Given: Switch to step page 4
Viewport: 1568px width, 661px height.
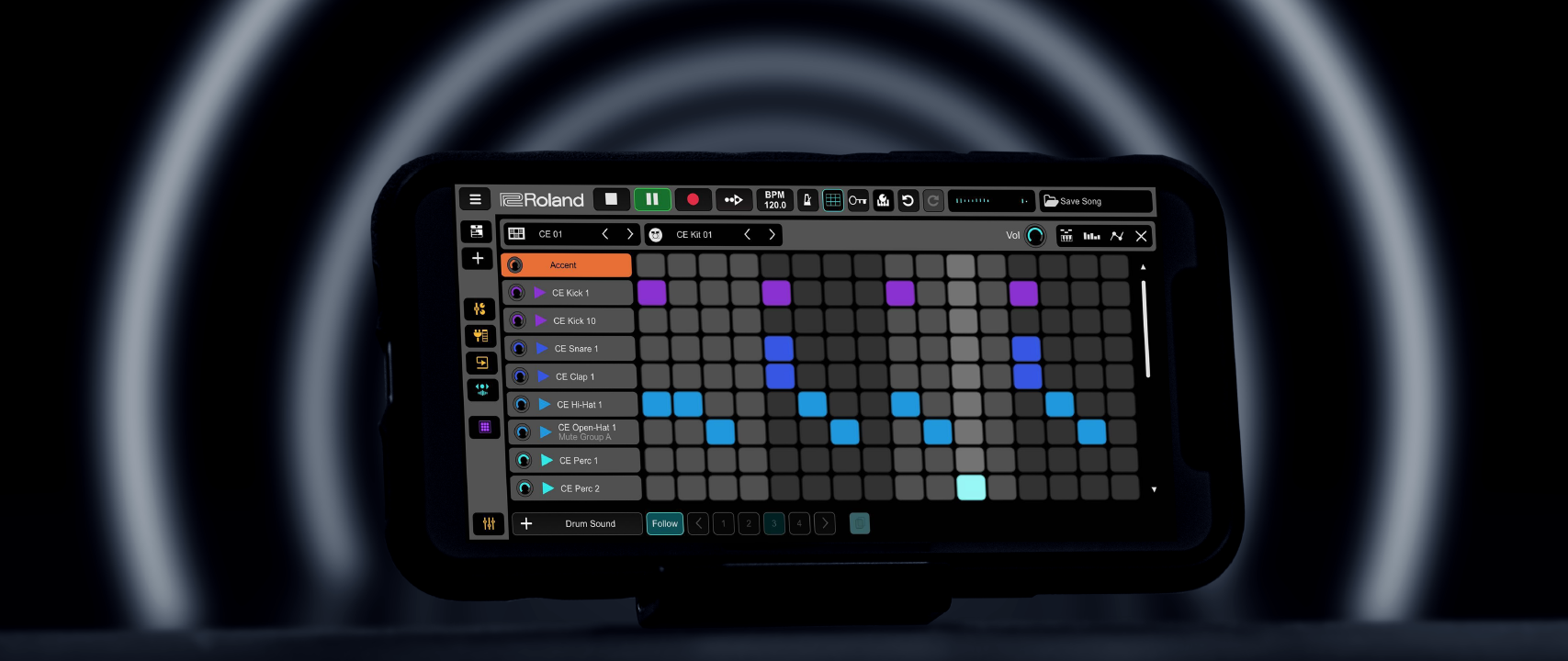Looking at the screenshot, I should pyautogui.click(x=799, y=523).
